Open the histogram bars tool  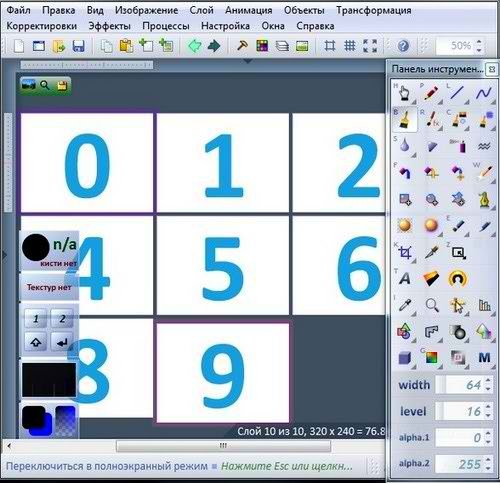484,305
